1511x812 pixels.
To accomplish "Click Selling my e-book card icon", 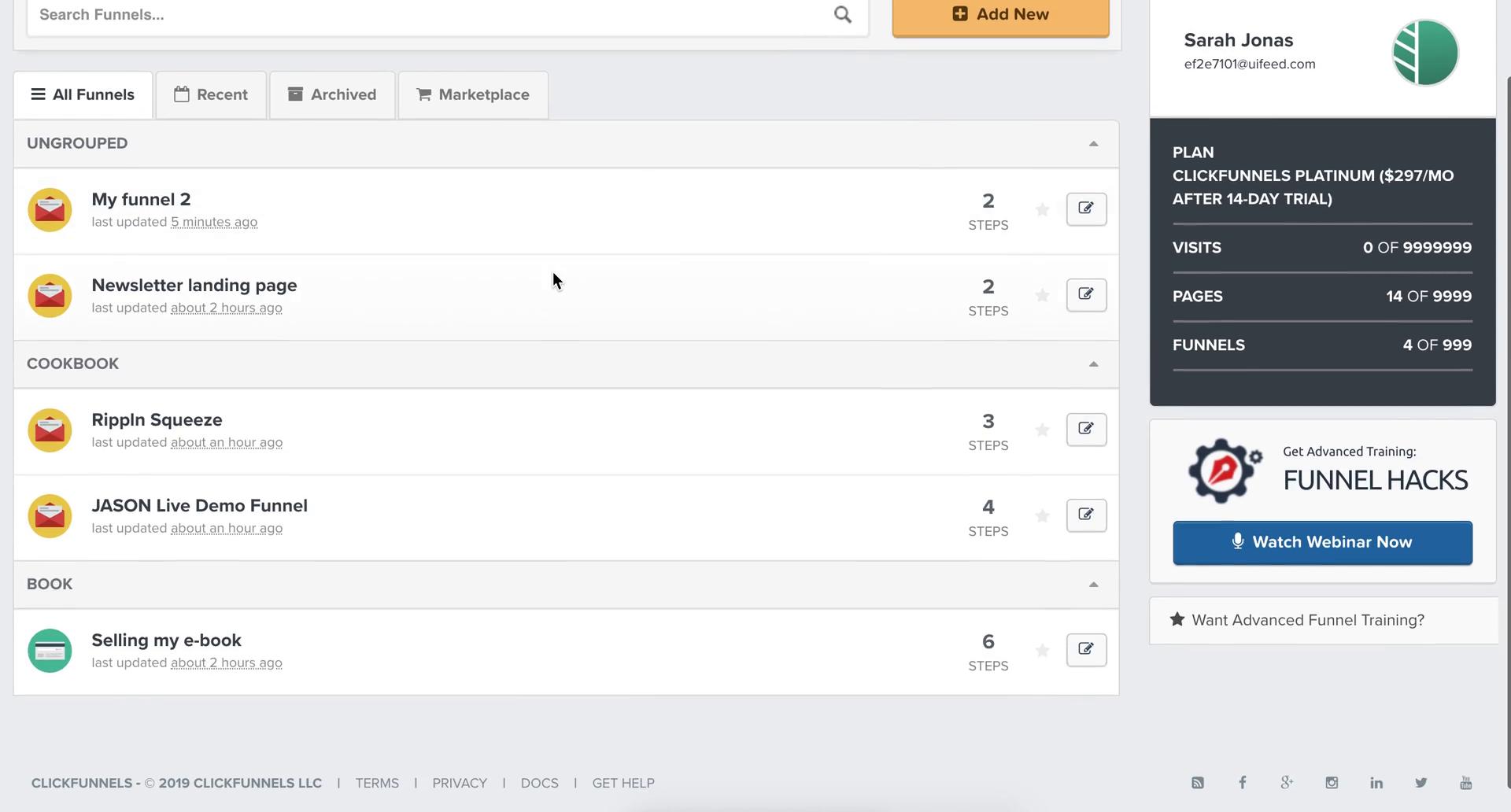I will [50, 650].
